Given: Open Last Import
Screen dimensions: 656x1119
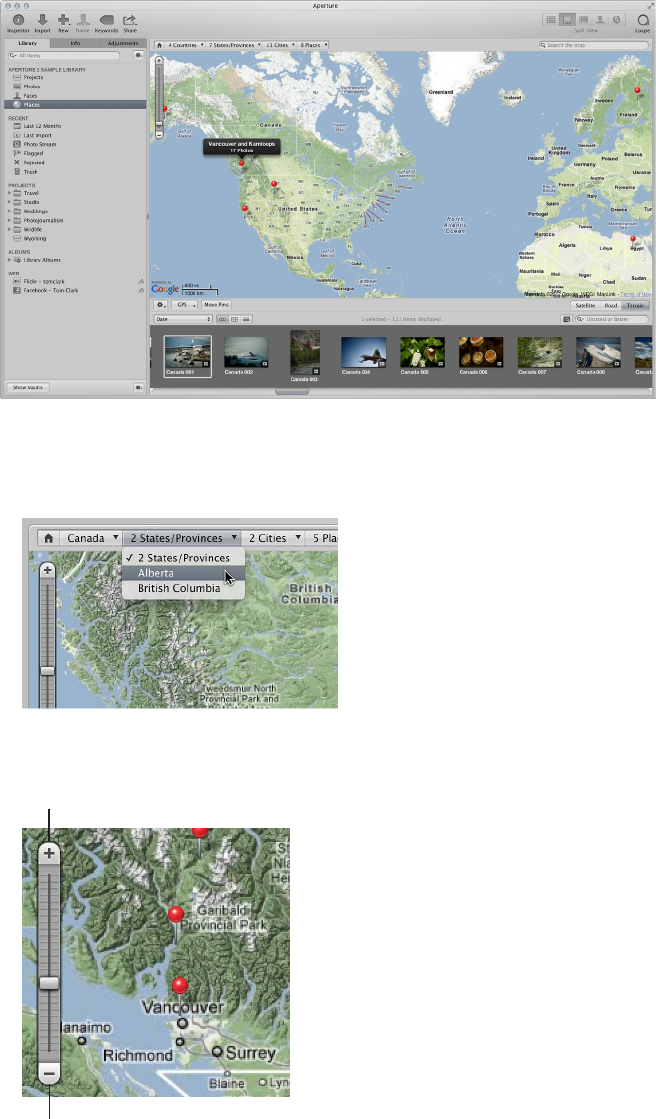Looking at the screenshot, I should (x=37, y=135).
